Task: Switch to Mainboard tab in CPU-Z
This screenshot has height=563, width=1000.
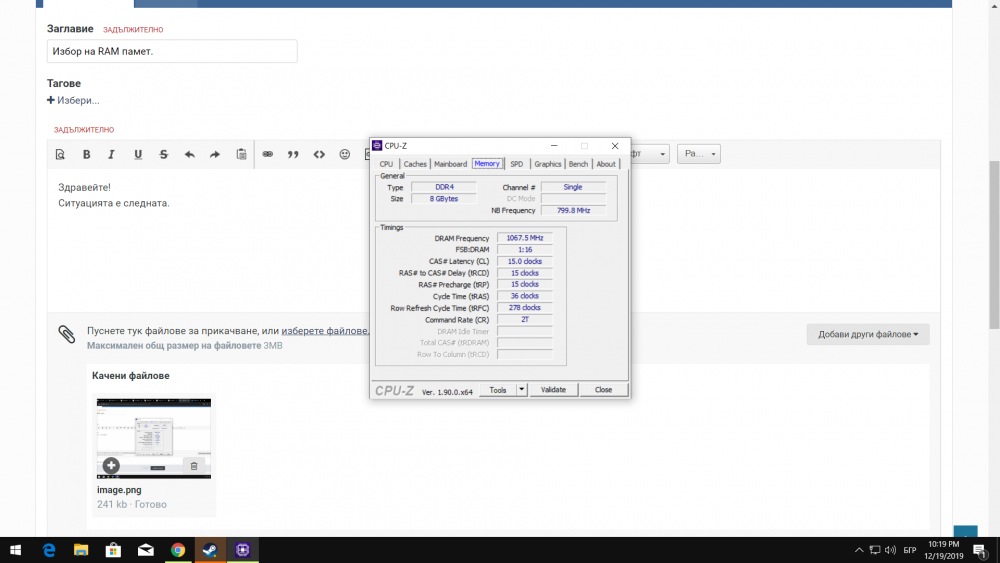Action: 450,164
